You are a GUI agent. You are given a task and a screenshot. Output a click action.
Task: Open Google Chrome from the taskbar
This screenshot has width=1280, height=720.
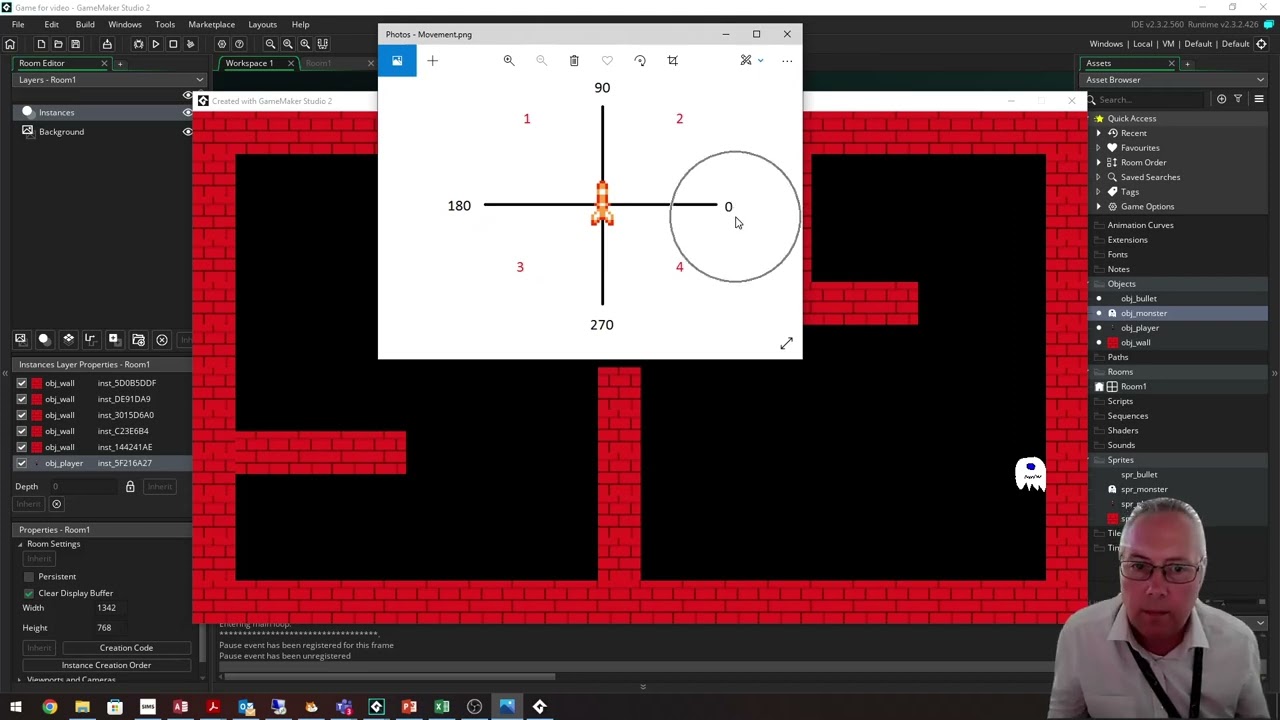tap(49, 707)
